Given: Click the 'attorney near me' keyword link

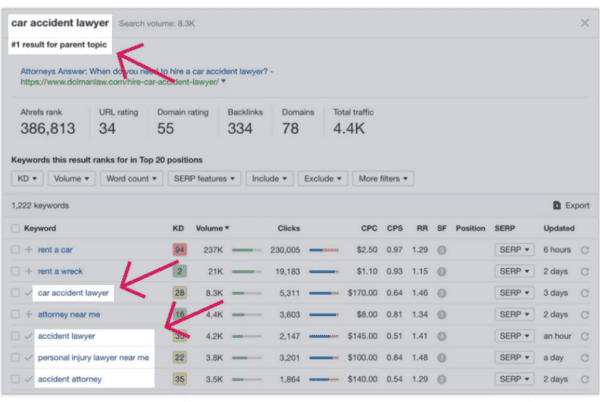Looking at the screenshot, I should (70, 314).
